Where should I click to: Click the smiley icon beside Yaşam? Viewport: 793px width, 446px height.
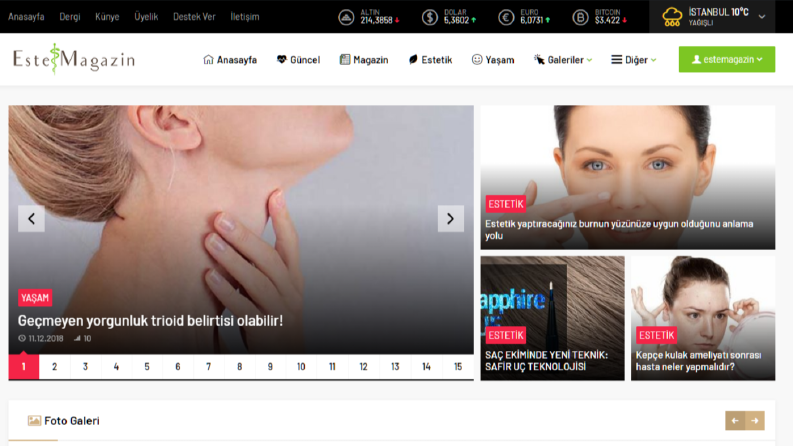click(x=476, y=59)
